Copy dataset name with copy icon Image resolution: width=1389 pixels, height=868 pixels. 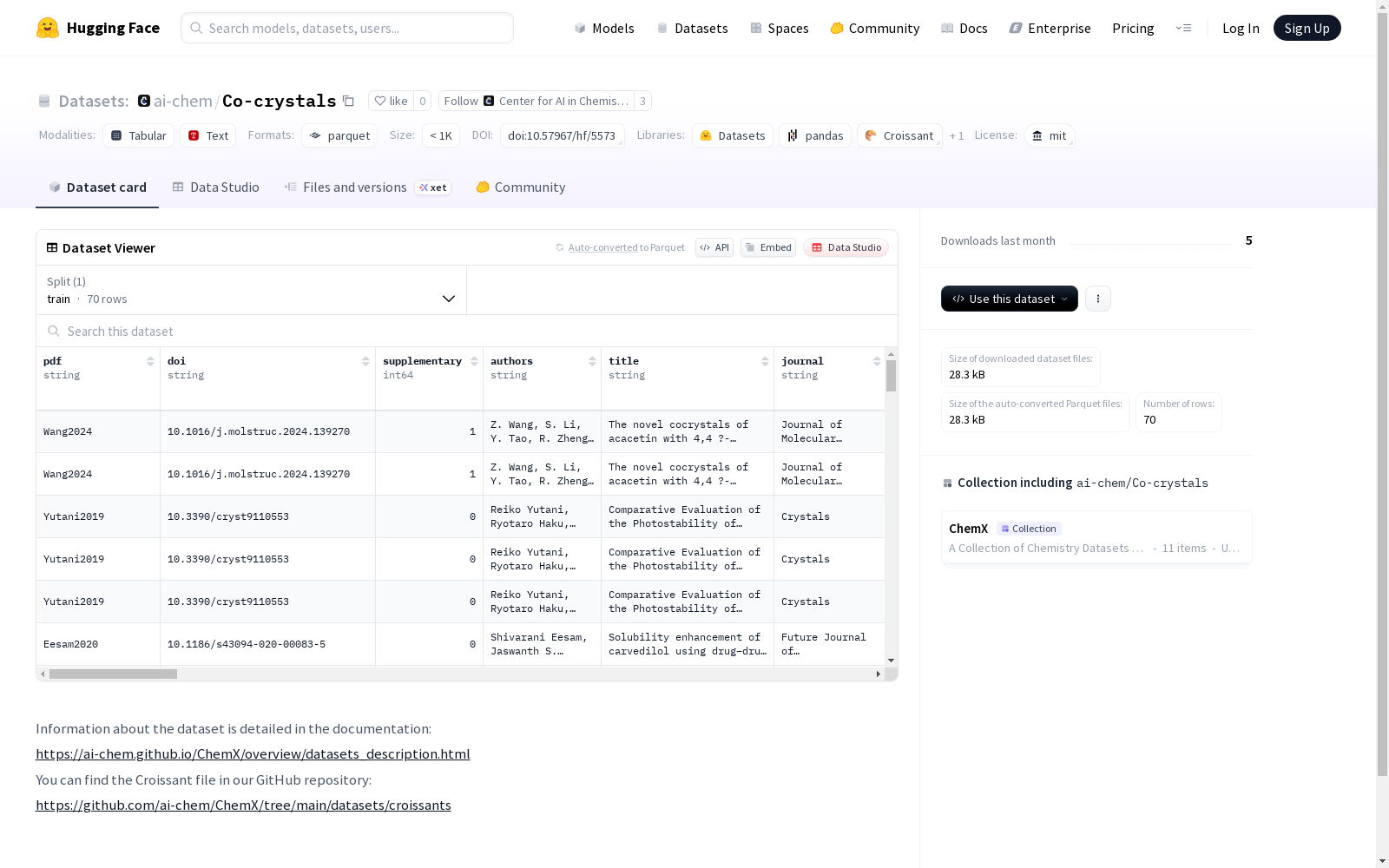348,101
